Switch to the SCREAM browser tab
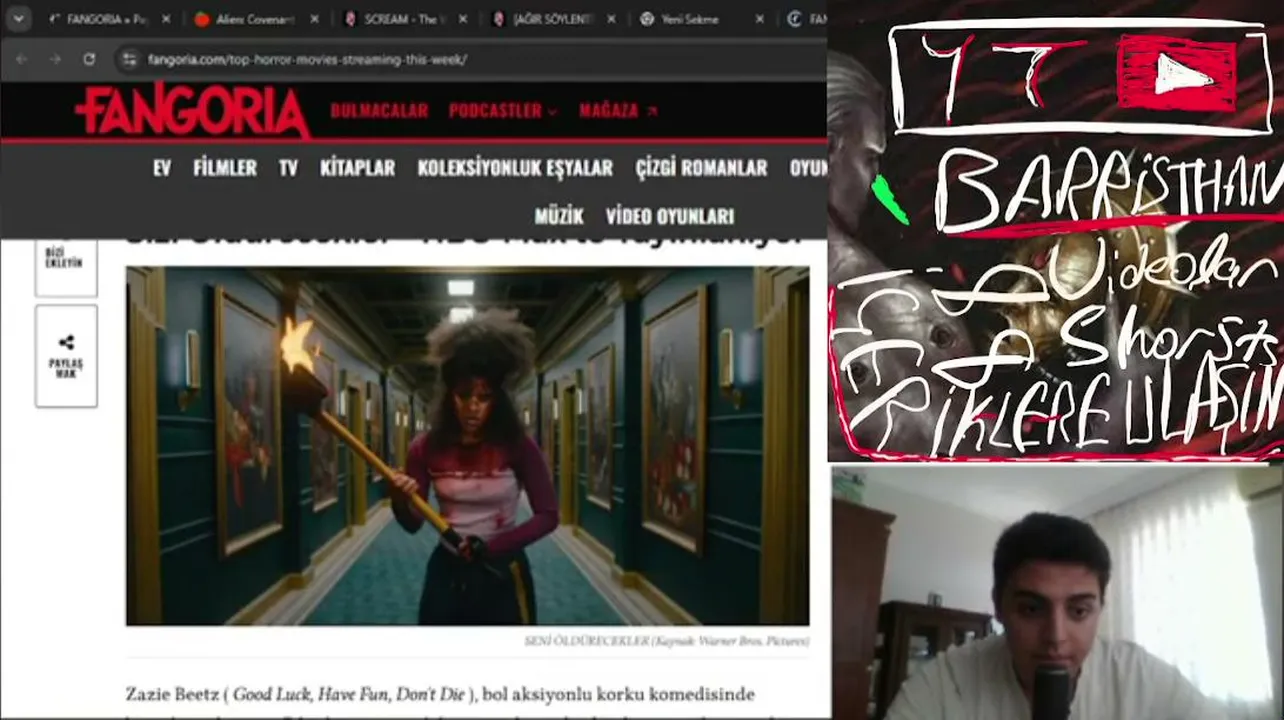 405,19
